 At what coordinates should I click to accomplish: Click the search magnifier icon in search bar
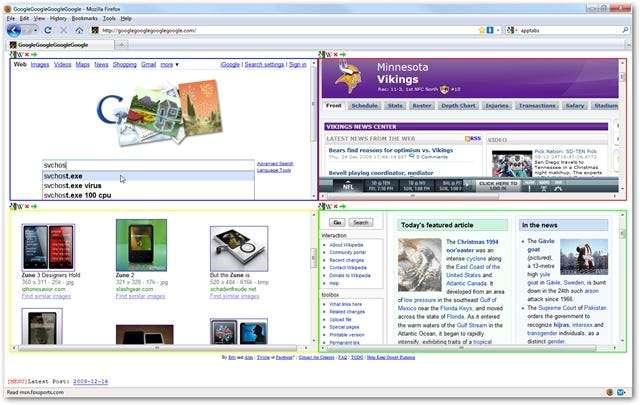(x=626, y=31)
